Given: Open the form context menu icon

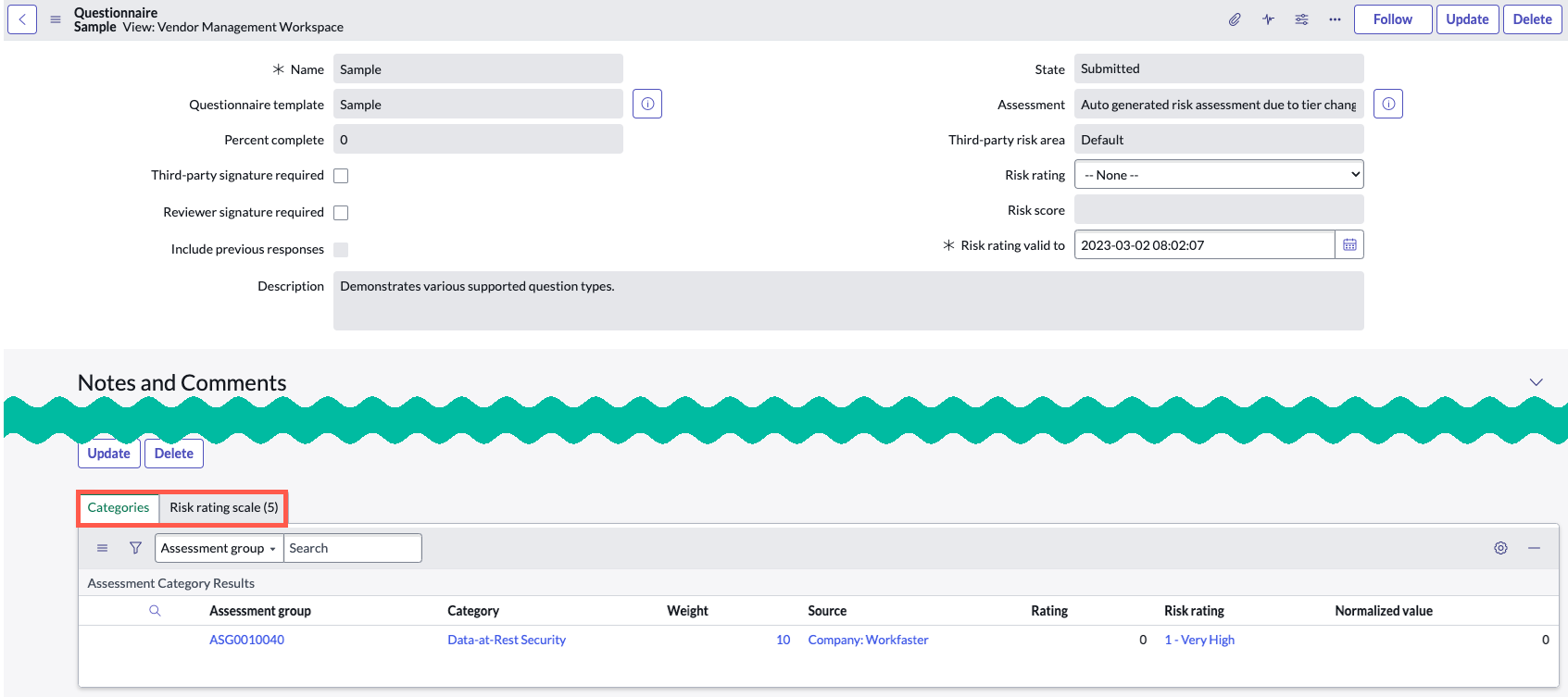Looking at the screenshot, I should coord(56,19).
